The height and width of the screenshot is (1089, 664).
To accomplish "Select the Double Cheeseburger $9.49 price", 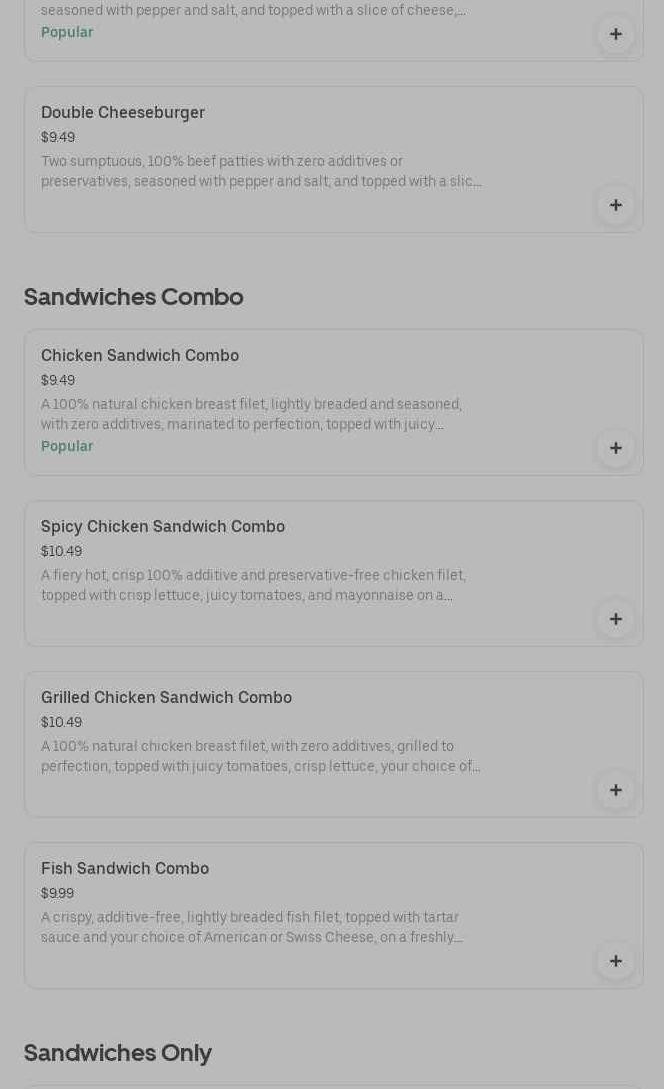I will [x=58, y=137].
